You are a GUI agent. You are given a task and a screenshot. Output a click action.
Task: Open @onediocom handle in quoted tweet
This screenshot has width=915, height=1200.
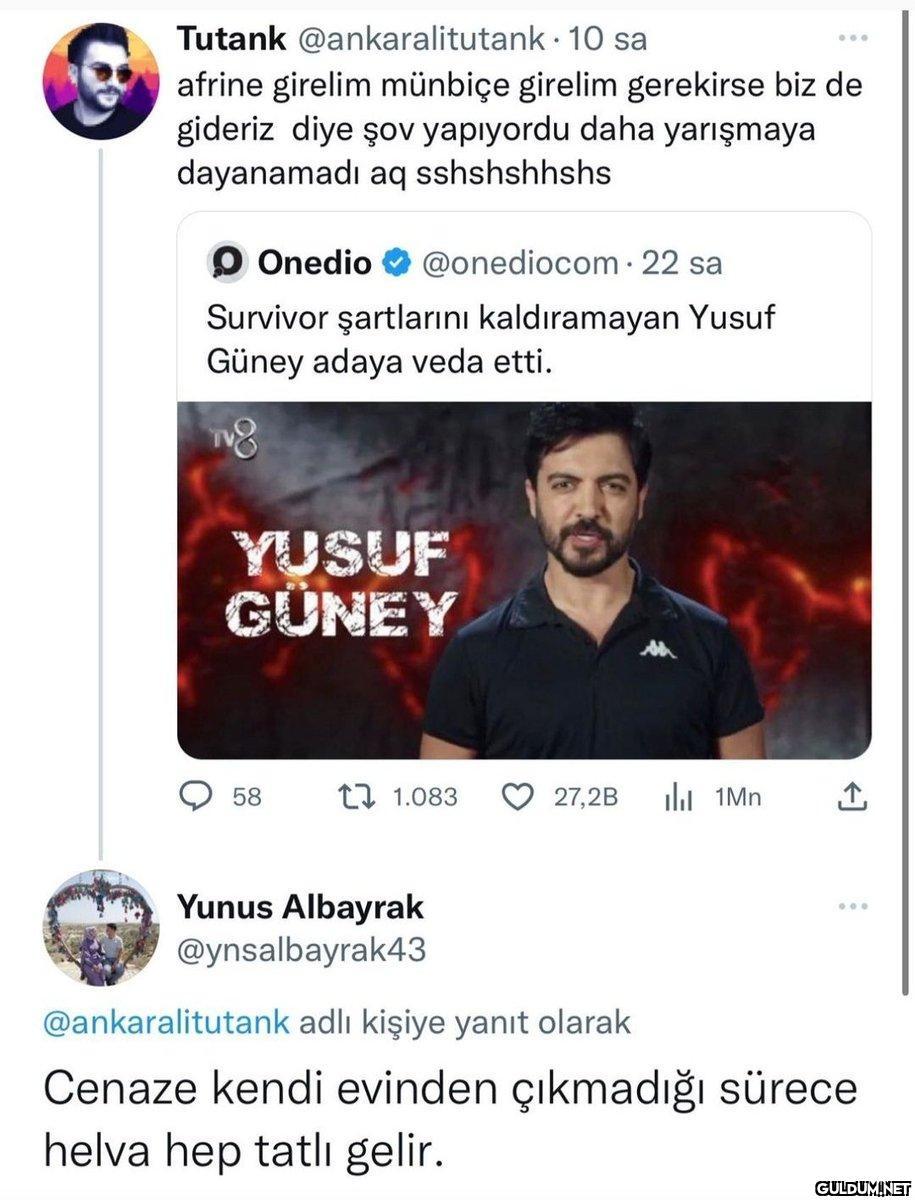click(x=519, y=263)
